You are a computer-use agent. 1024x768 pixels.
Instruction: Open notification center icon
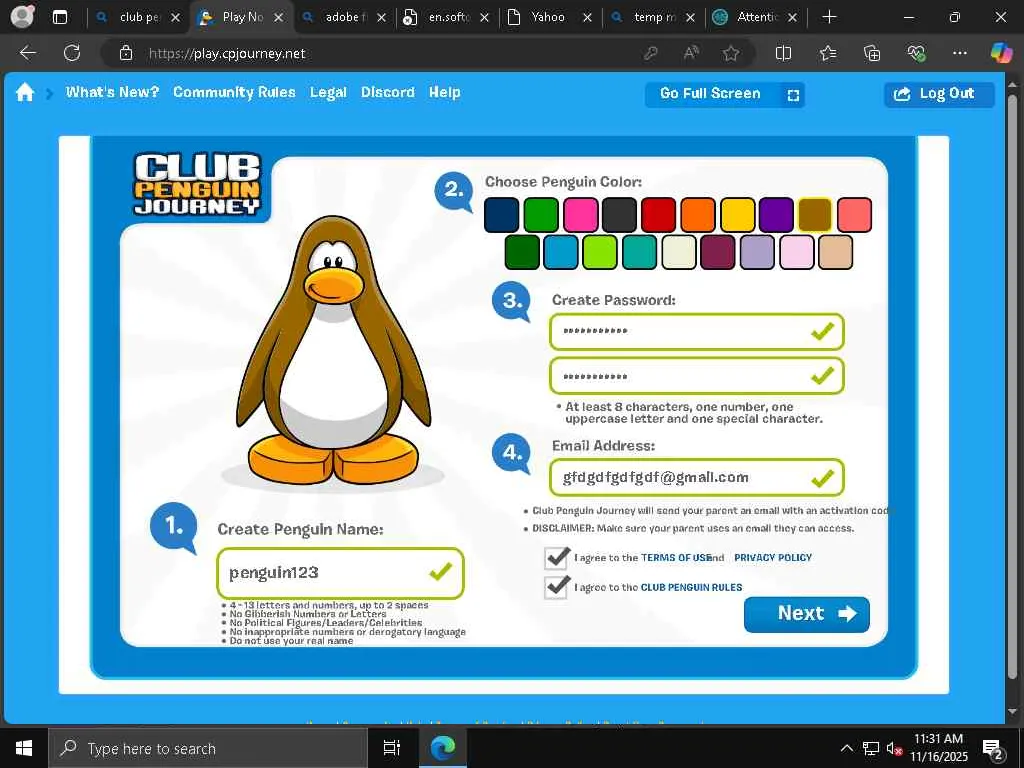tap(993, 748)
